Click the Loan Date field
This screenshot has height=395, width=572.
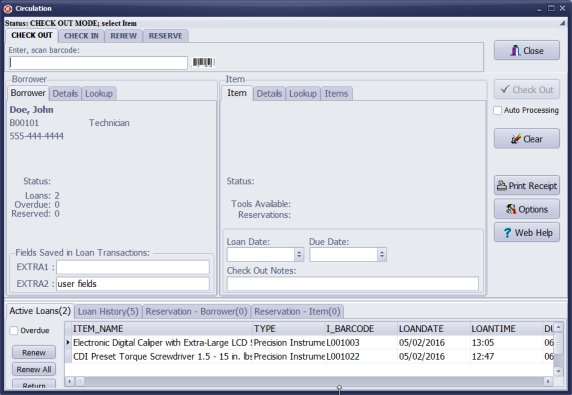click(260, 255)
